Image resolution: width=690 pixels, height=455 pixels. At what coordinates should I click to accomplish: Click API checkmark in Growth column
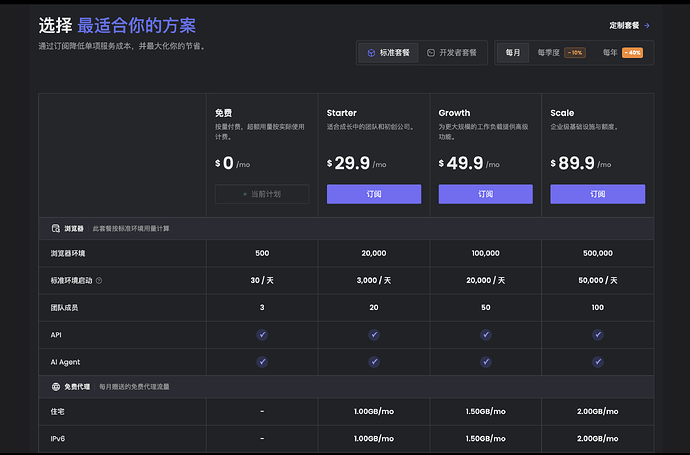point(486,335)
